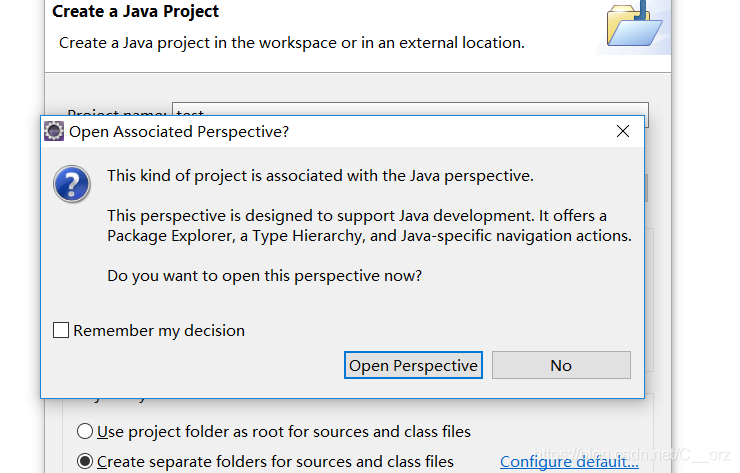740x473 pixels.
Task: Click the Remember my decision label text
Action: pos(159,331)
